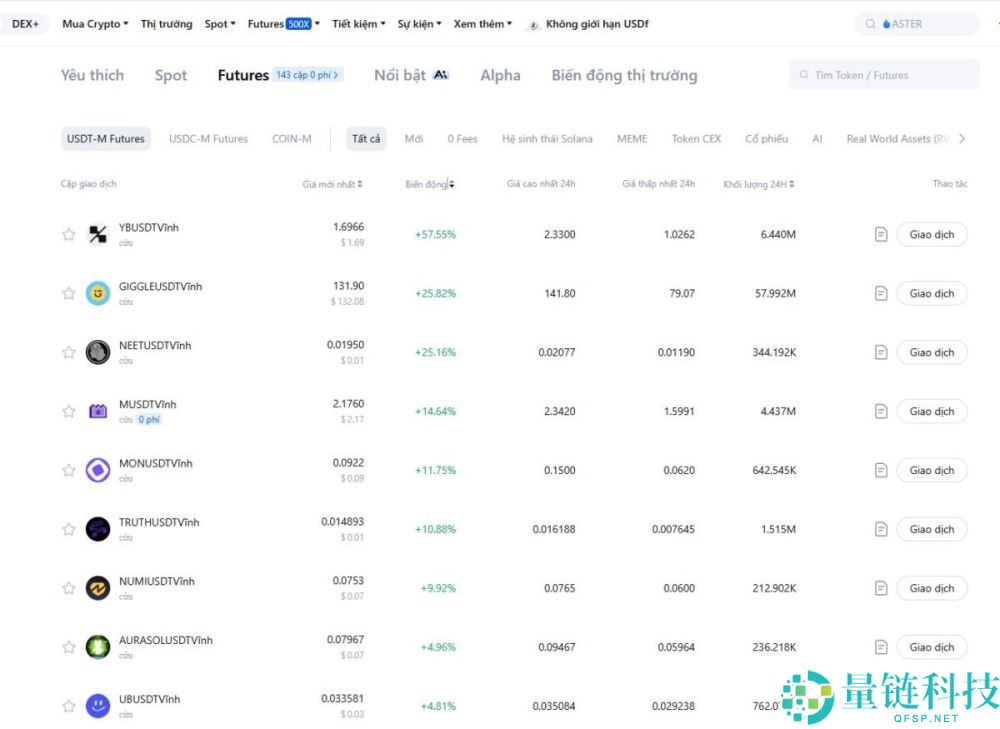Click the MONUSDT purple coin icon
1000x729 pixels.
[x=98, y=470]
